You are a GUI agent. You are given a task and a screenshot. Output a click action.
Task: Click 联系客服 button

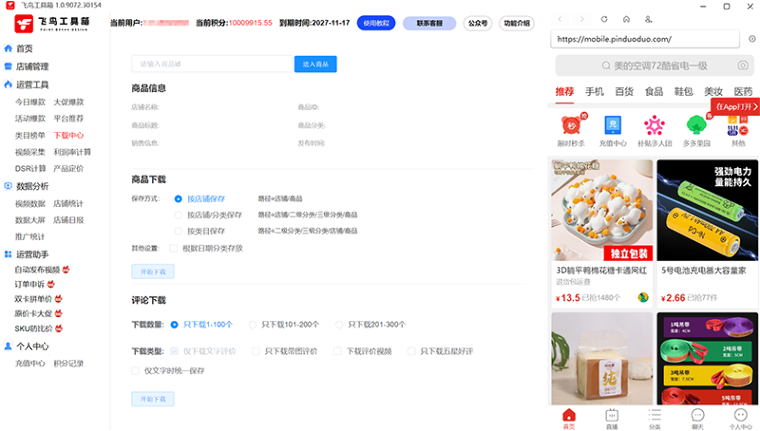coord(429,23)
